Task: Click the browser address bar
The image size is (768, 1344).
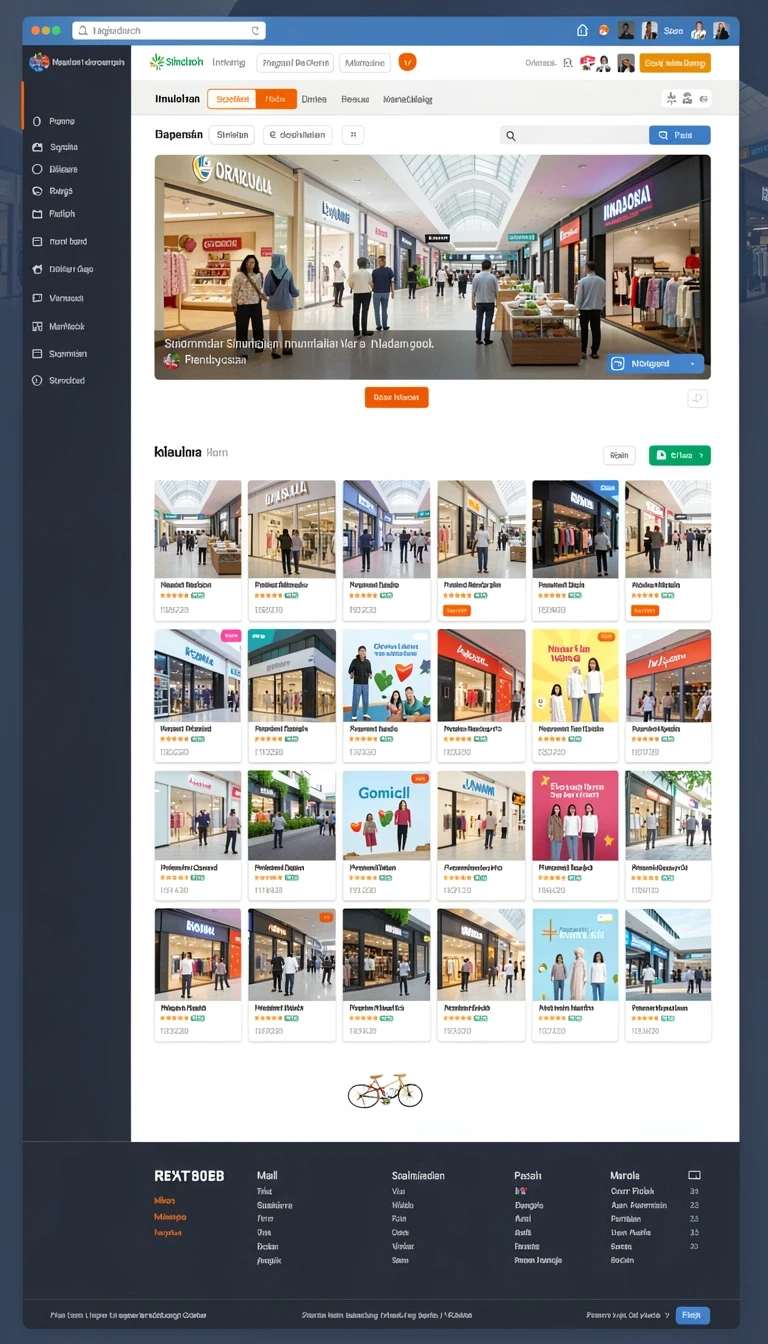Action: [169, 31]
